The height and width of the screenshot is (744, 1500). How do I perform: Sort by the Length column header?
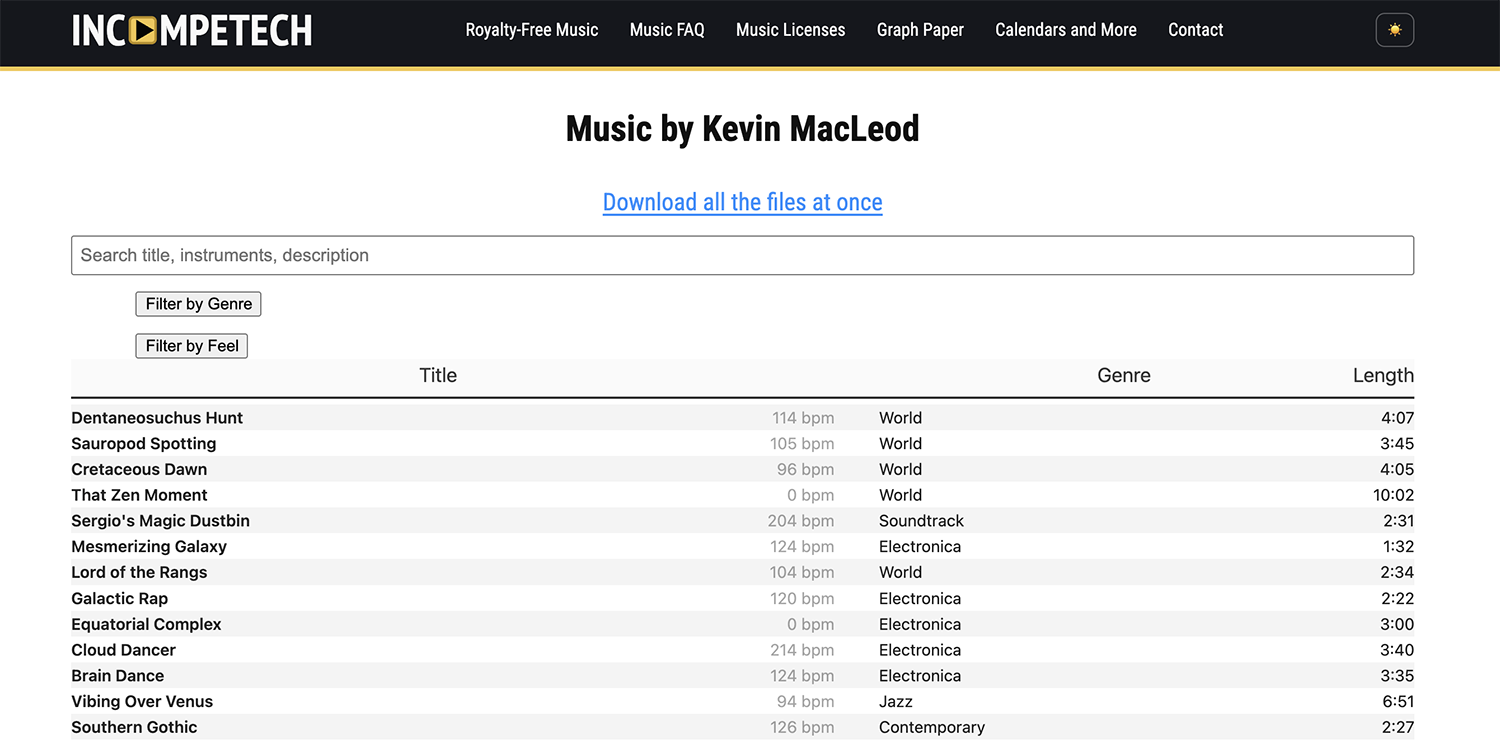1383,376
